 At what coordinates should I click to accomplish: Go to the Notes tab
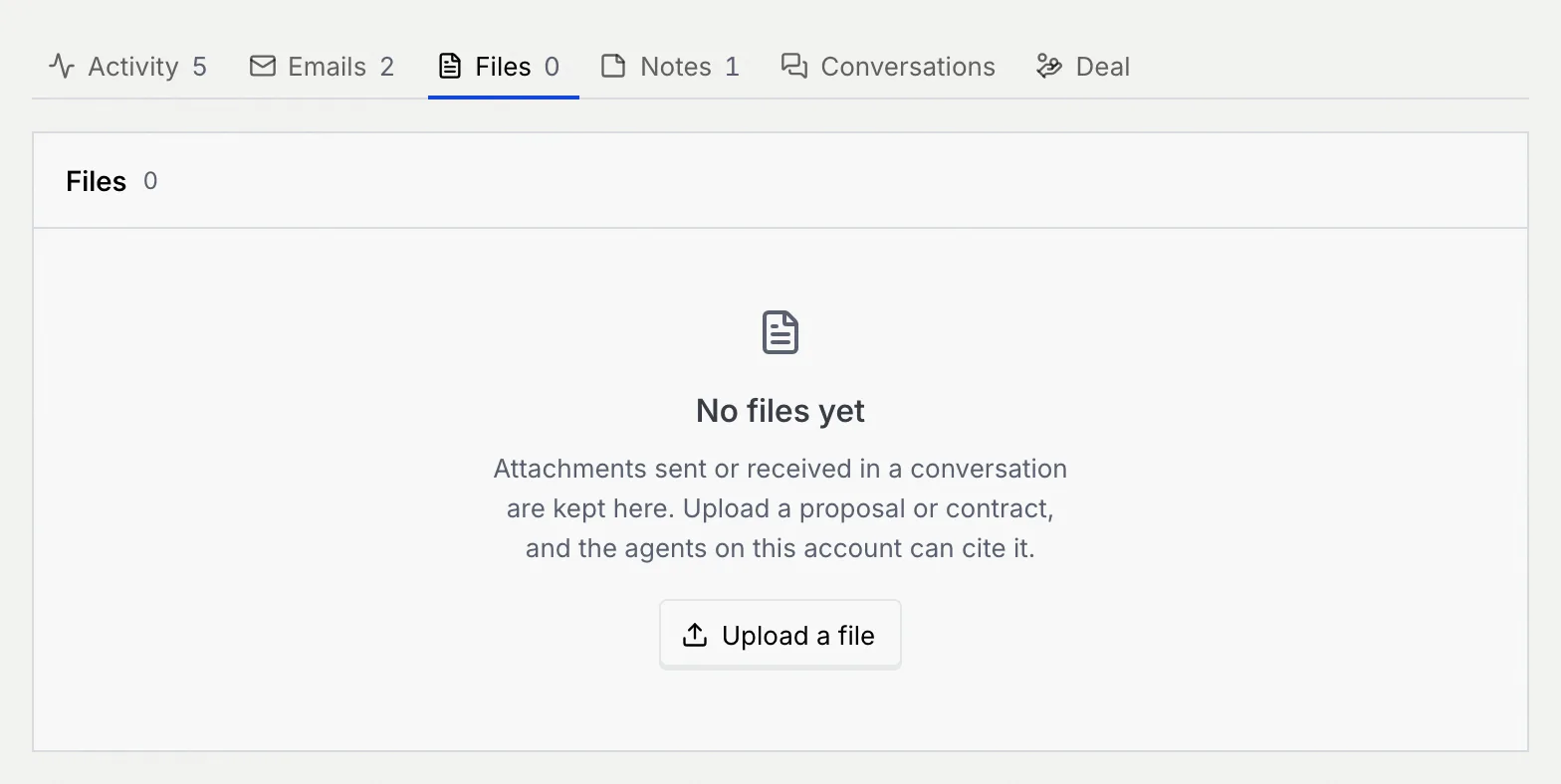pyautogui.click(x=670, y=67)
